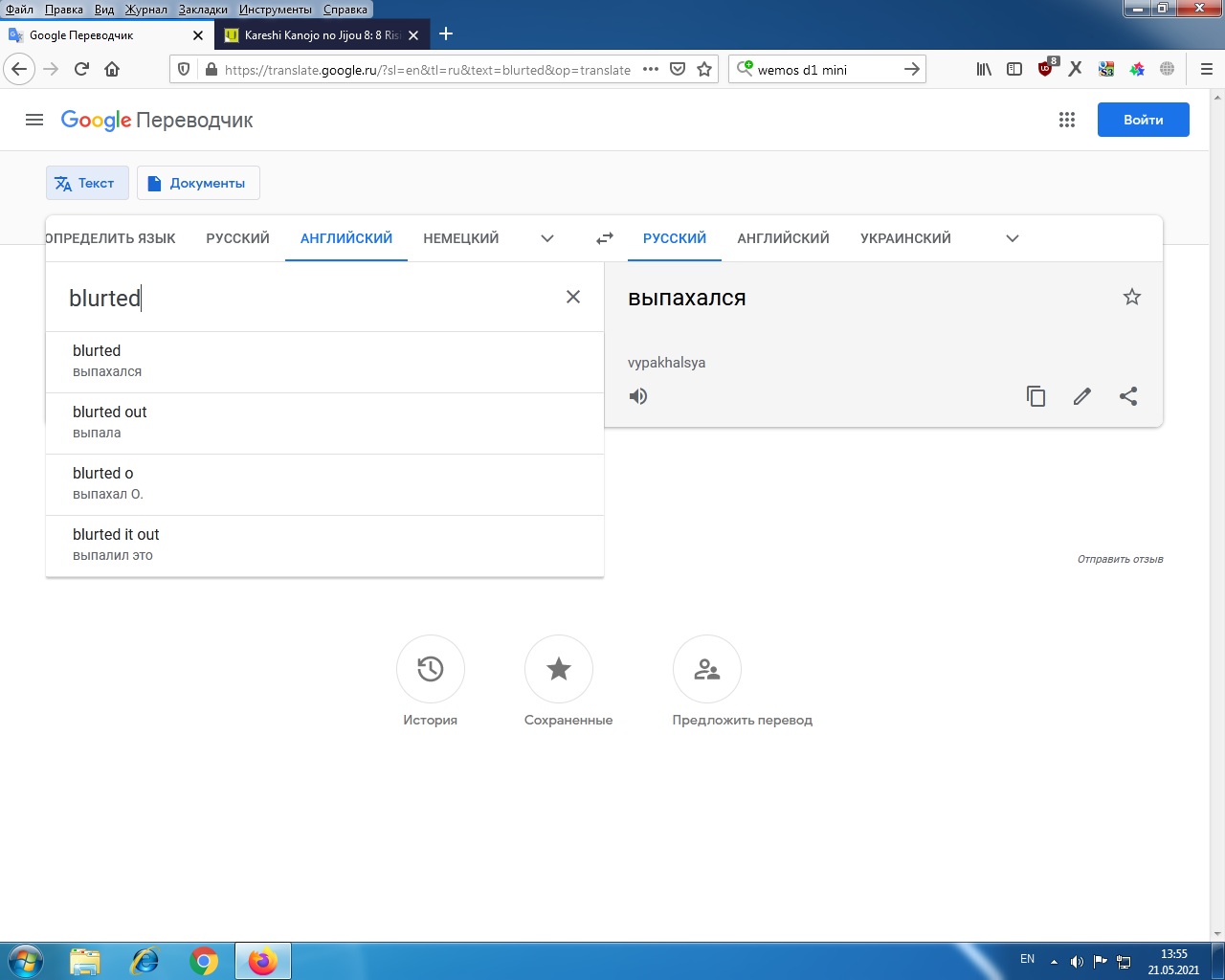Copy the translation to clipboard
1225x980 pixels.
tap(1036, 396)
